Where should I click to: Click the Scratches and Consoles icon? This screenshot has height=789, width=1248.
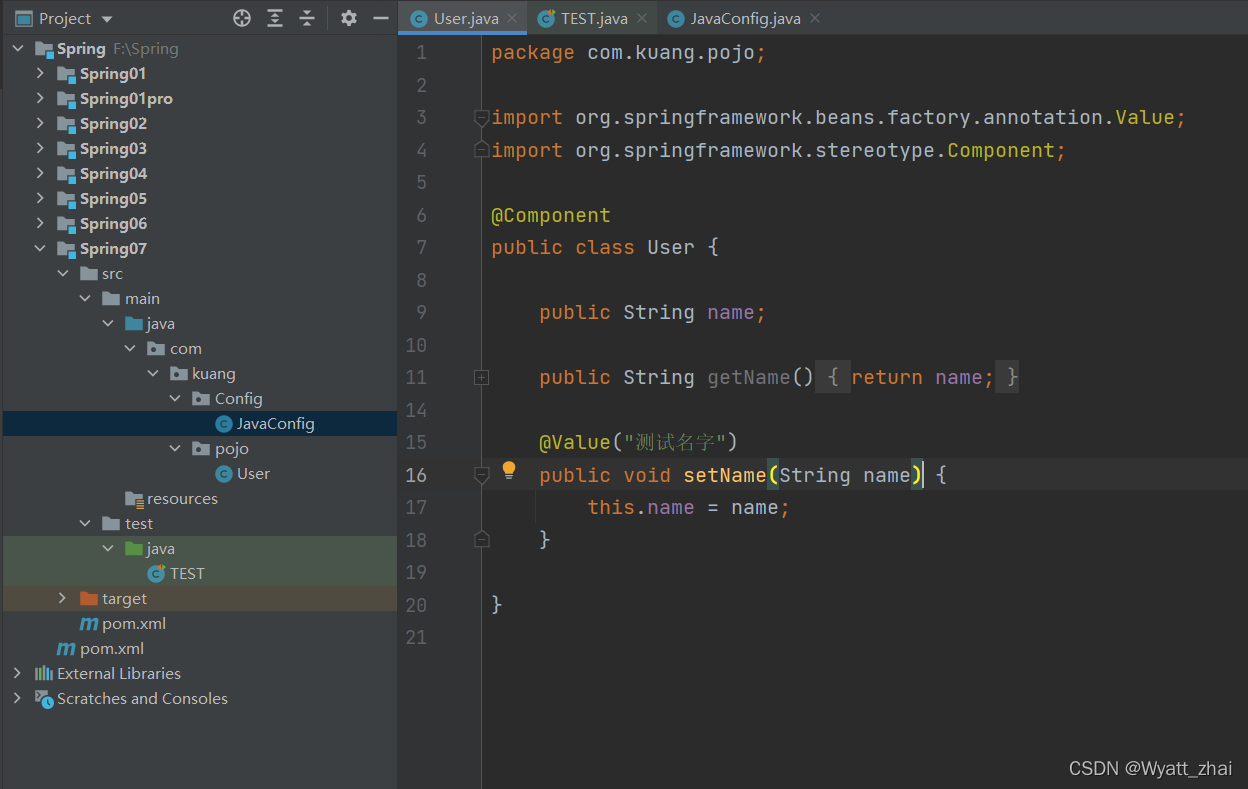click(x=44, y=698)
